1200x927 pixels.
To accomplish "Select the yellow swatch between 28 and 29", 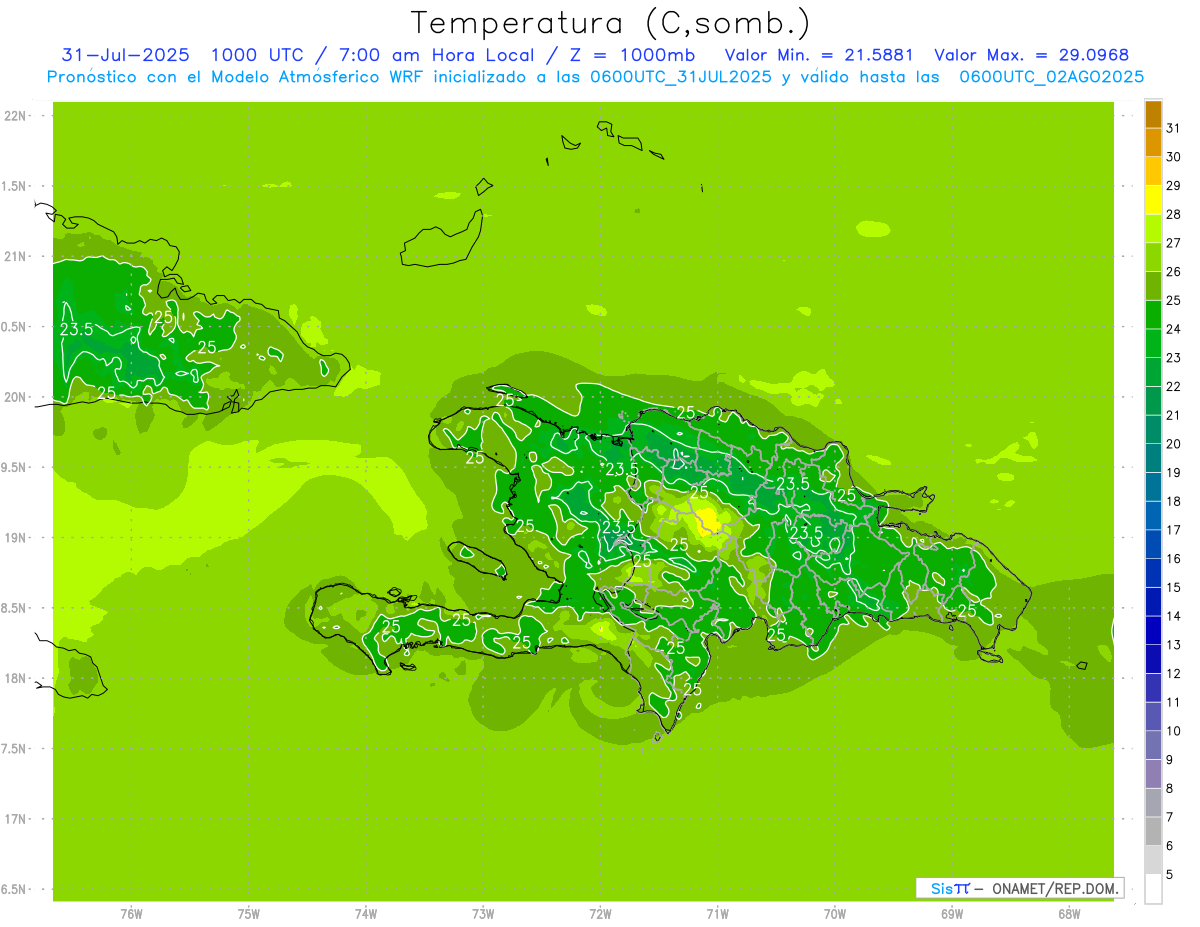I will click(1153, 200).
